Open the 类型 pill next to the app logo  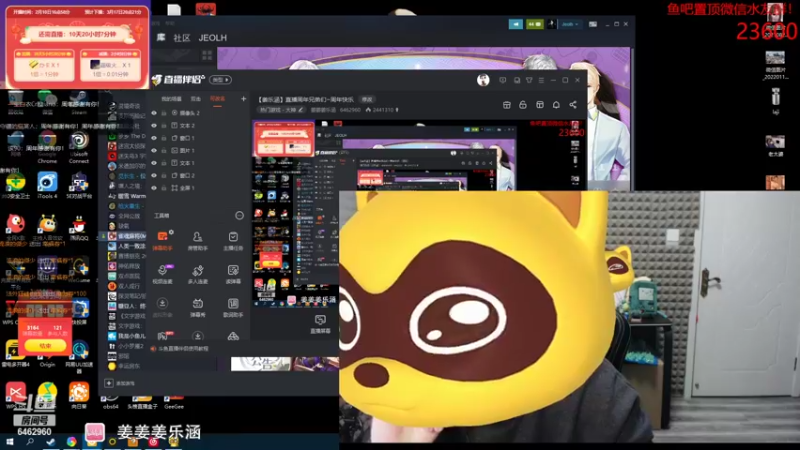click(x=220, y=80)
